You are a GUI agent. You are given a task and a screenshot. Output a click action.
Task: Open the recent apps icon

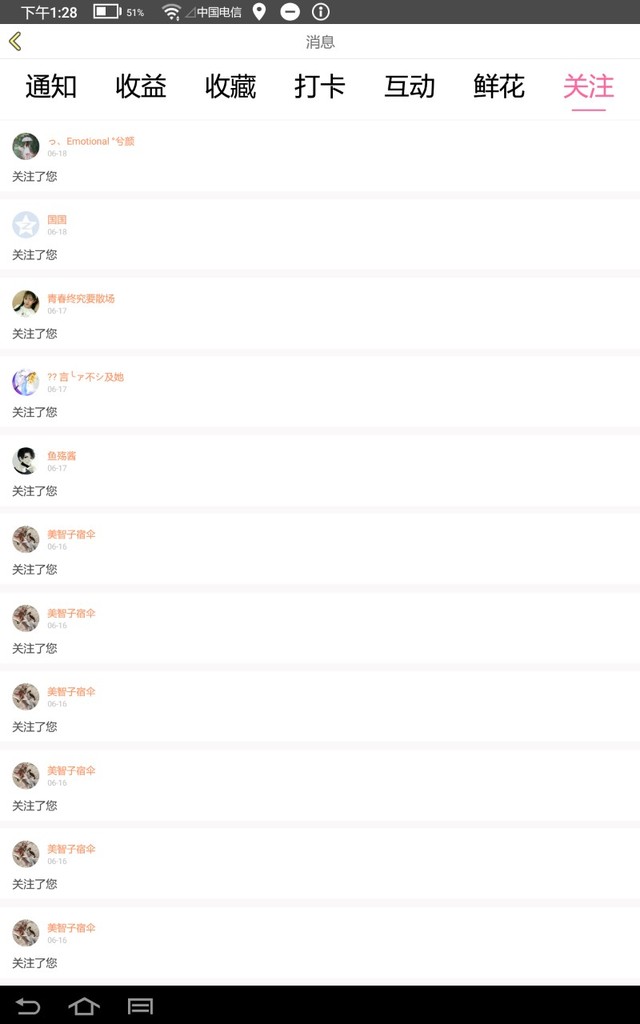[140, 1006]
